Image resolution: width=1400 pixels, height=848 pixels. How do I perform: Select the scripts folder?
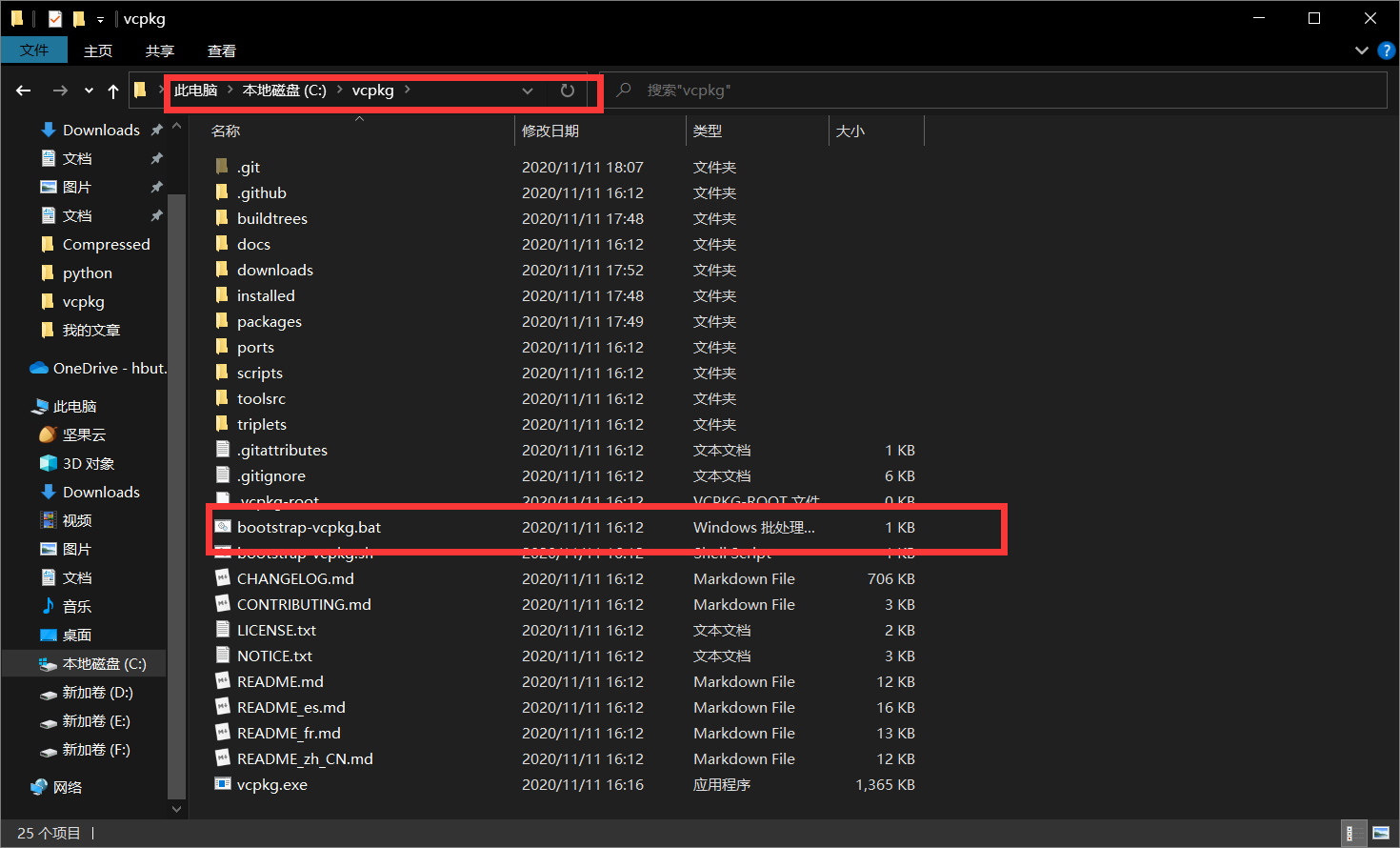[x=259, y=373]
